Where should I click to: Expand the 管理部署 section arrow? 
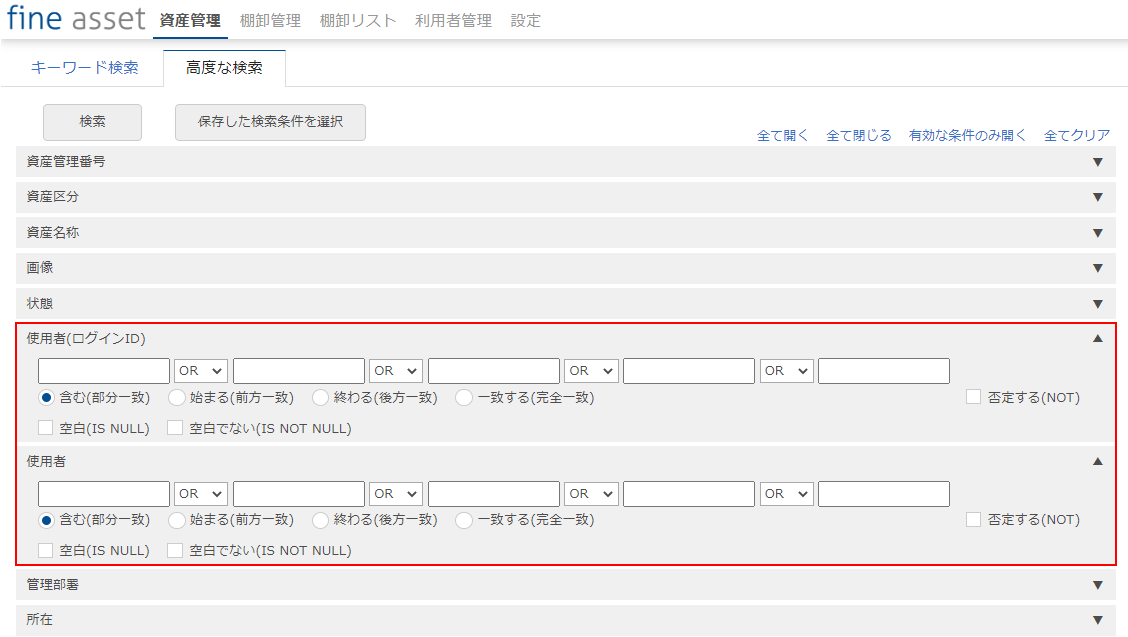click(x=1097, y=585)
